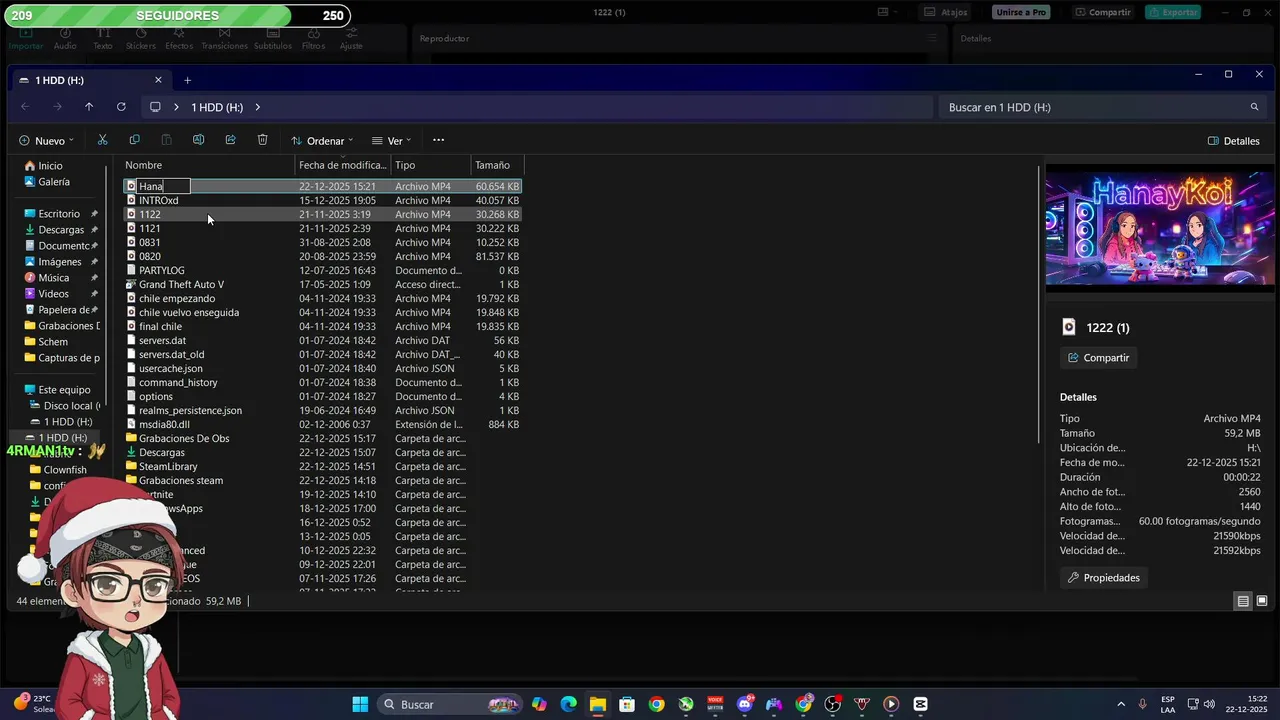Add a new Explorer tab with plus

(187, 80)
